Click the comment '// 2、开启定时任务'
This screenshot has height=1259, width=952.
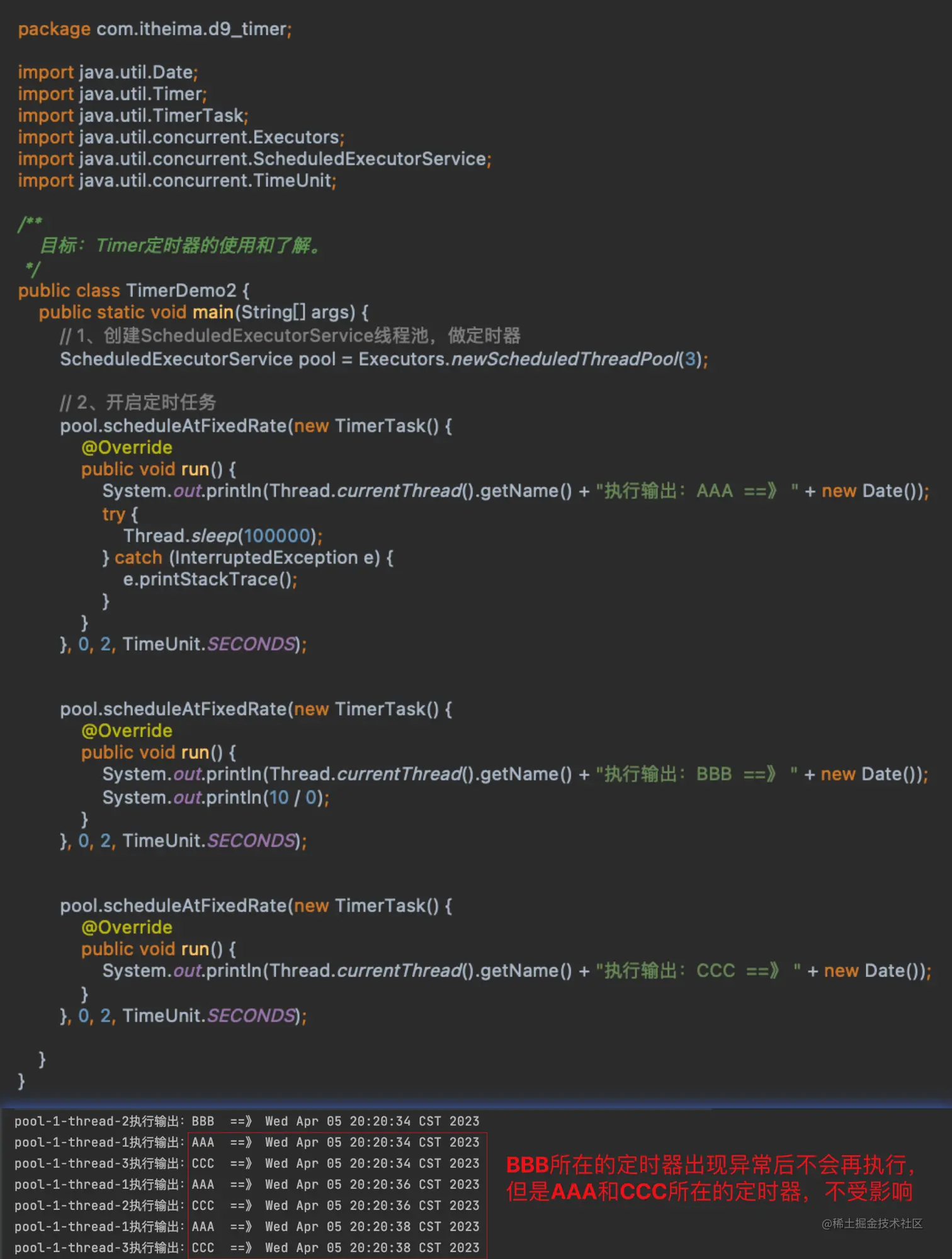pyautogui.click(x=138, y=402)
